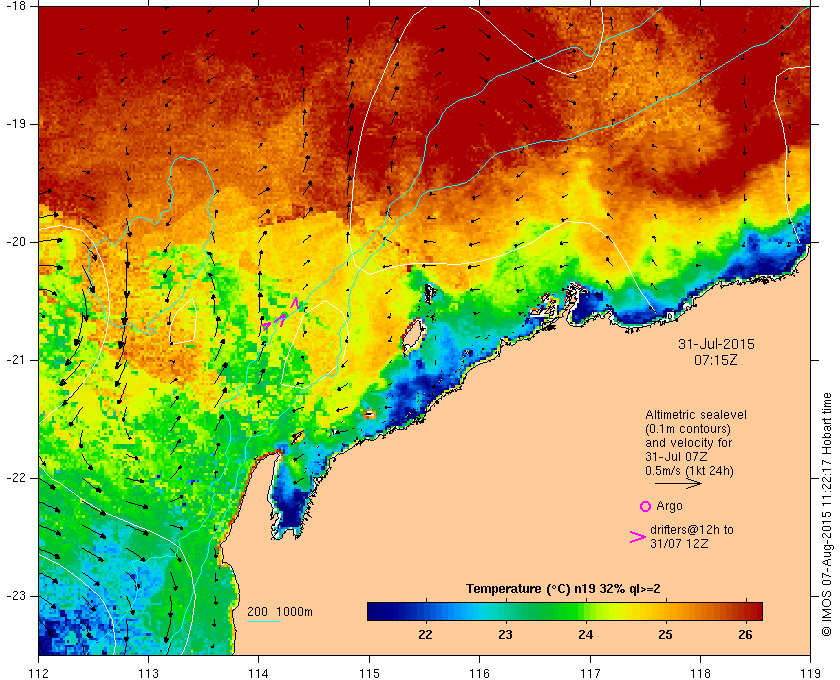This screenshot has width=840, height=680.
Task: Click the '115' longitude axis label
Action: click(x=369, y=672)
